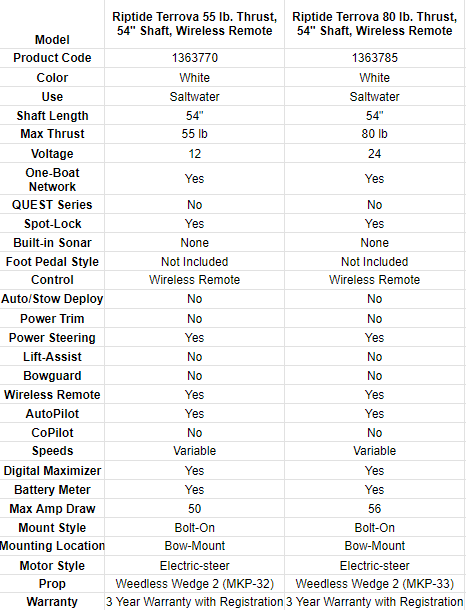Click the Max Amp Draw value 50

pyautogui.click(x=194, y=509)
